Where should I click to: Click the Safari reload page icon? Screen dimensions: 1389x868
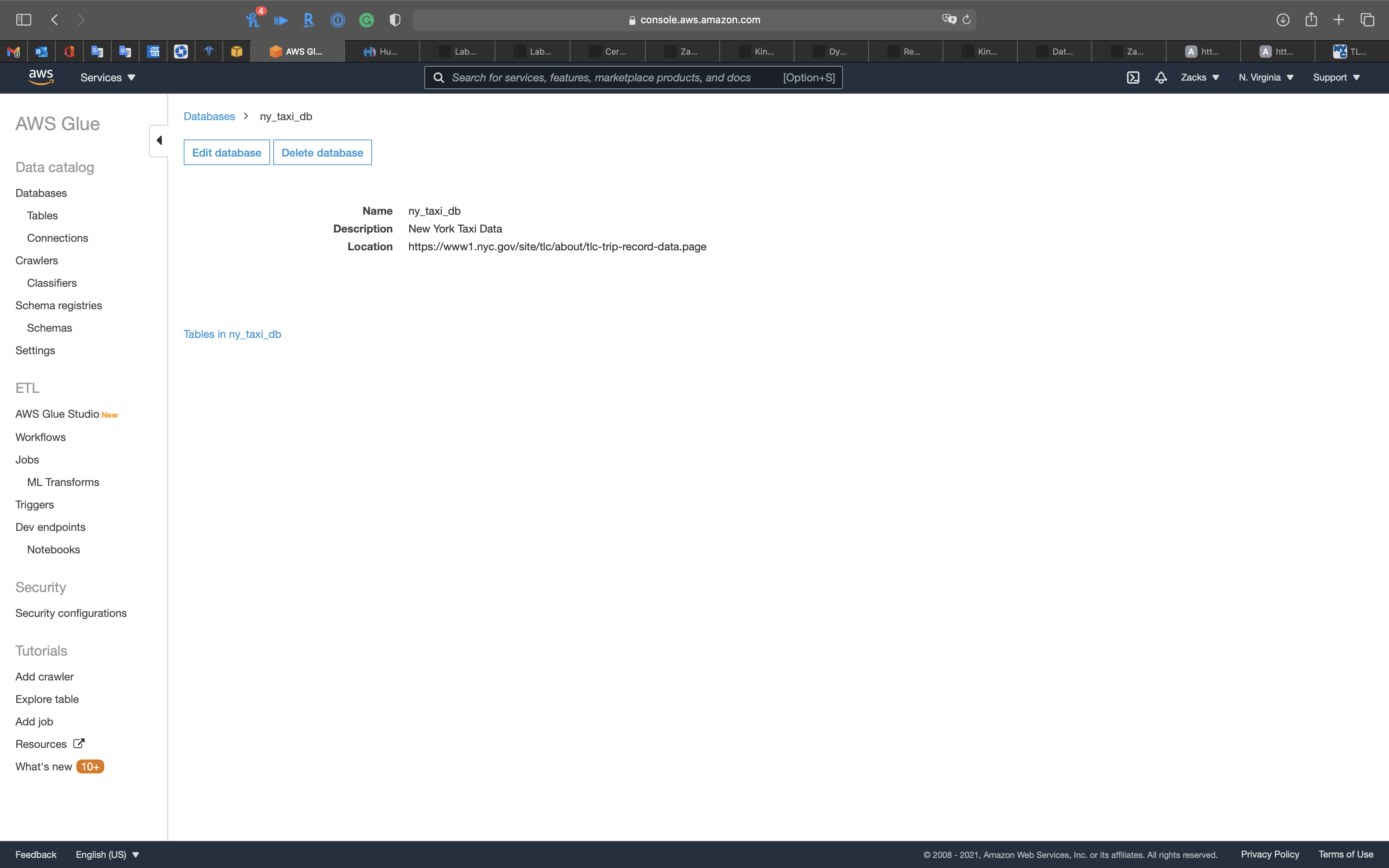pos(967,19)
